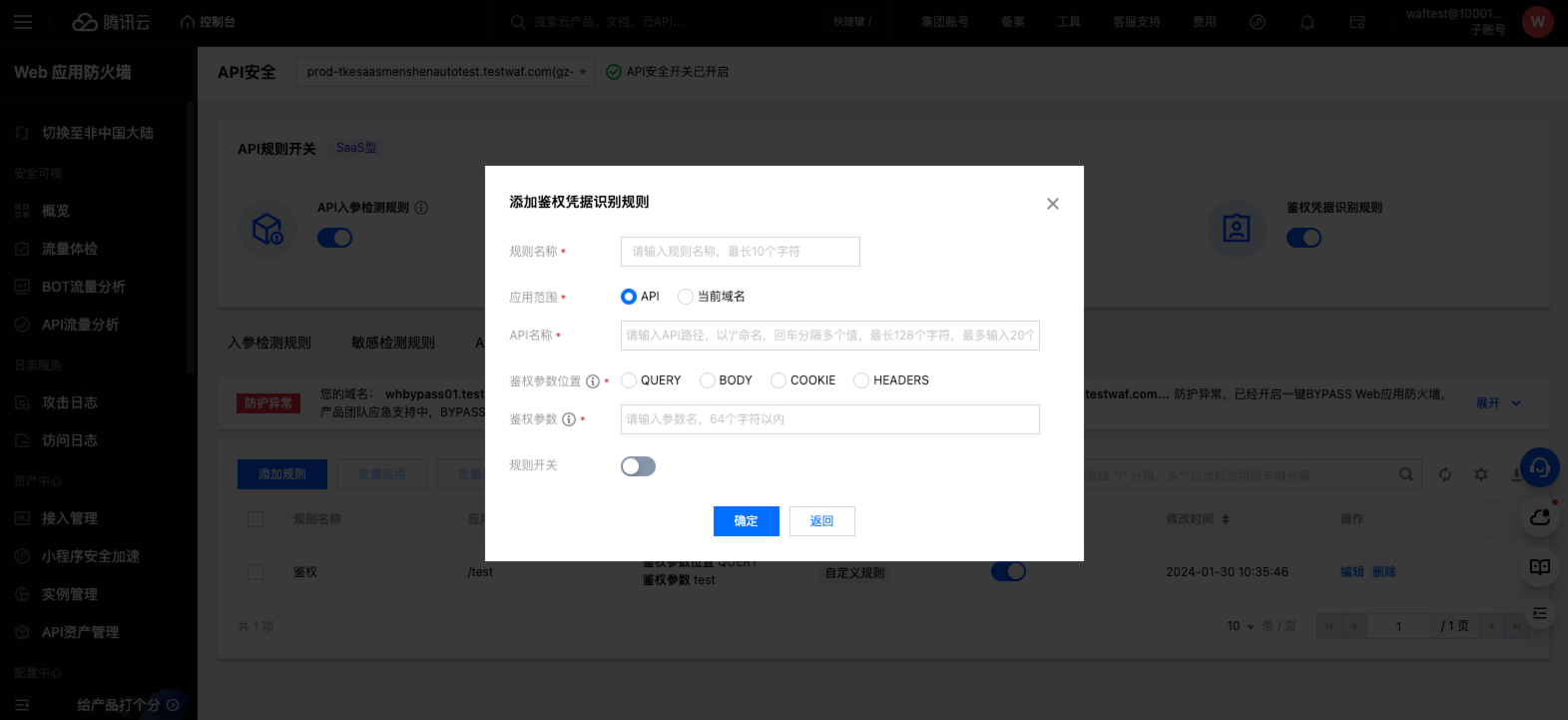The height and width of the screenshot is (720, 1568).
Task: Select the COOKIE radio option
Action: [x=779, y=380]
